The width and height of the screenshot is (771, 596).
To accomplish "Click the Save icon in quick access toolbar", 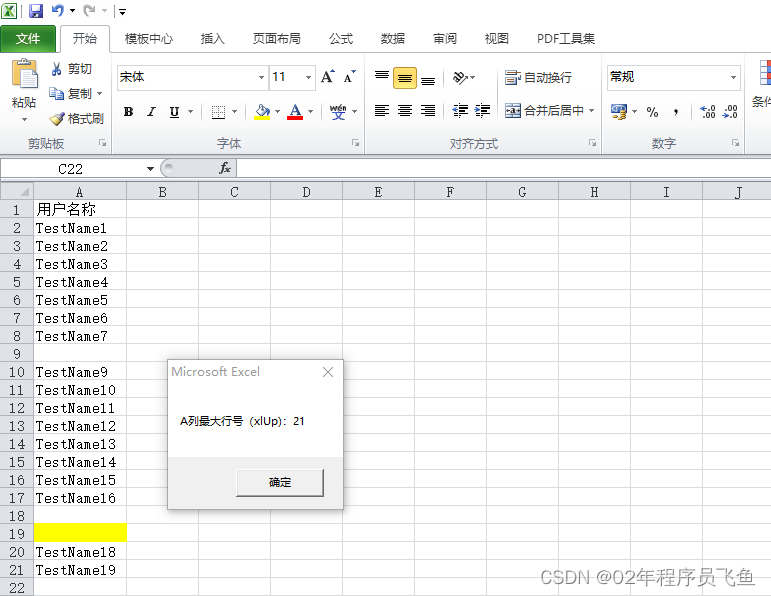I will (x=36, y=10).
